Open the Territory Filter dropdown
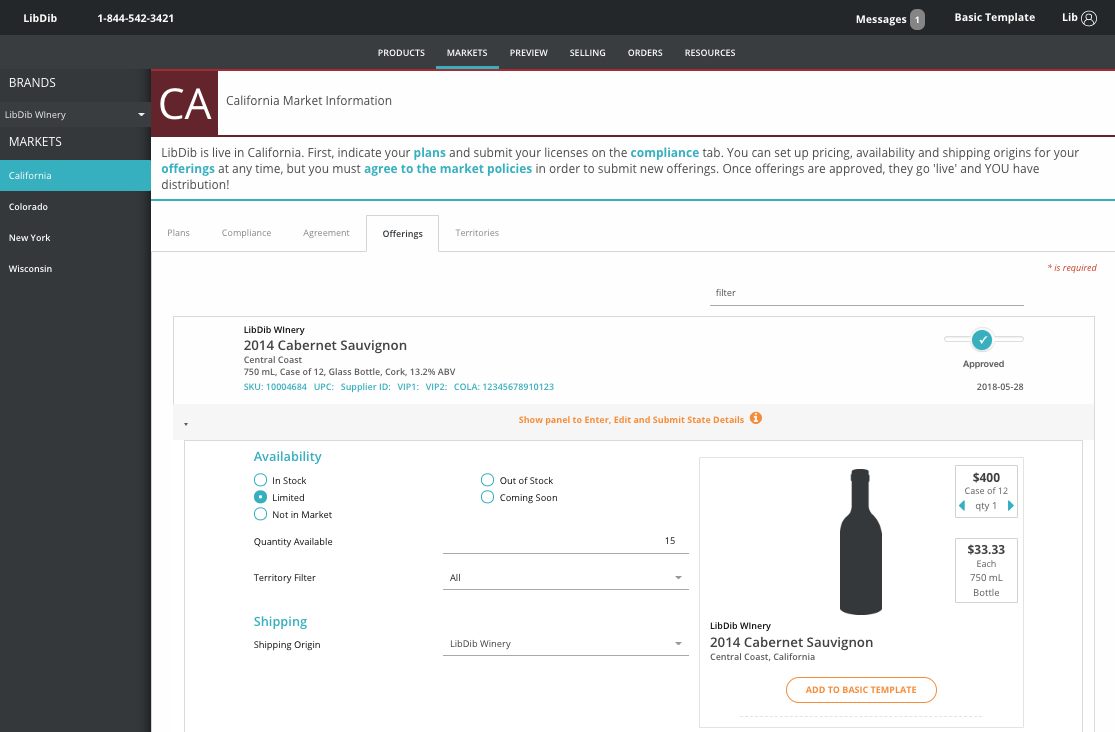 565,578
